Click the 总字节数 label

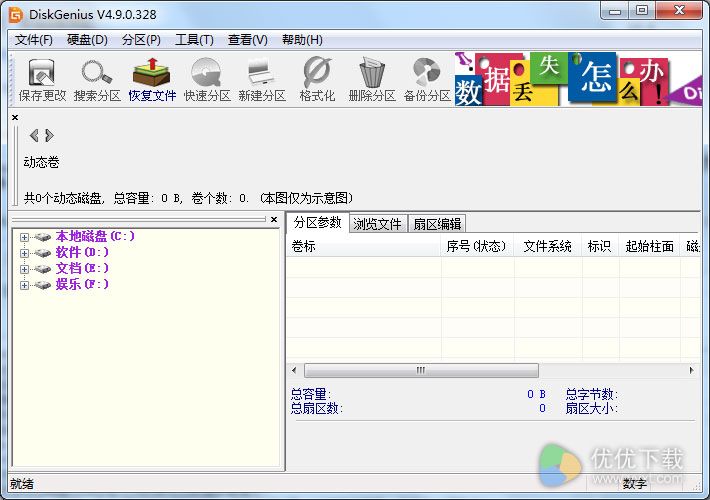[x=591, y=394]
